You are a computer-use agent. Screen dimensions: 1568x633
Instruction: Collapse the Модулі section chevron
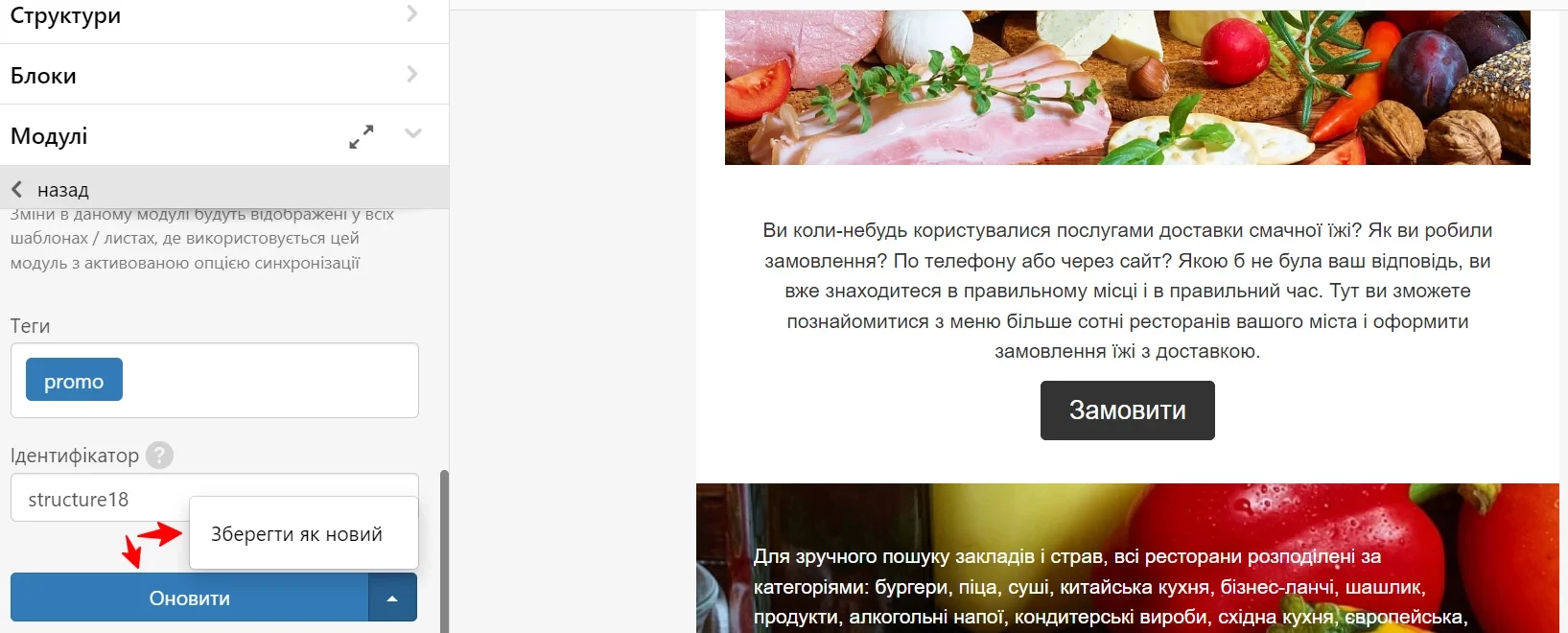pyautogui.click(x=413, y=133)
